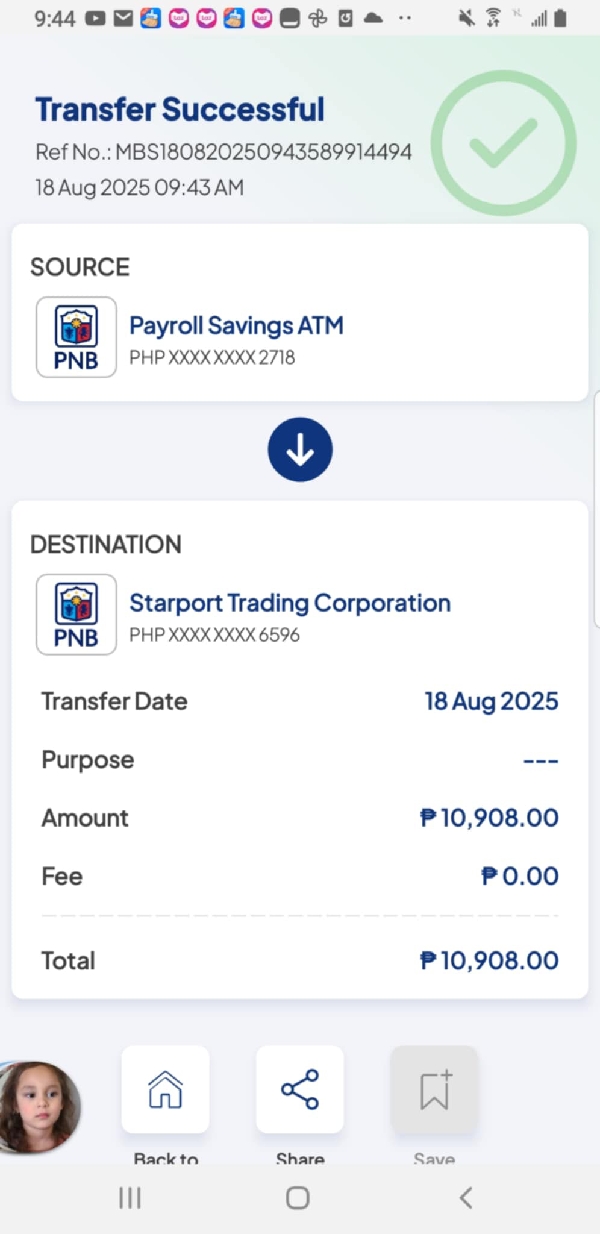Open the recent apps navigation button
Screen dimensions: 600x1234
pos(130,1197)
